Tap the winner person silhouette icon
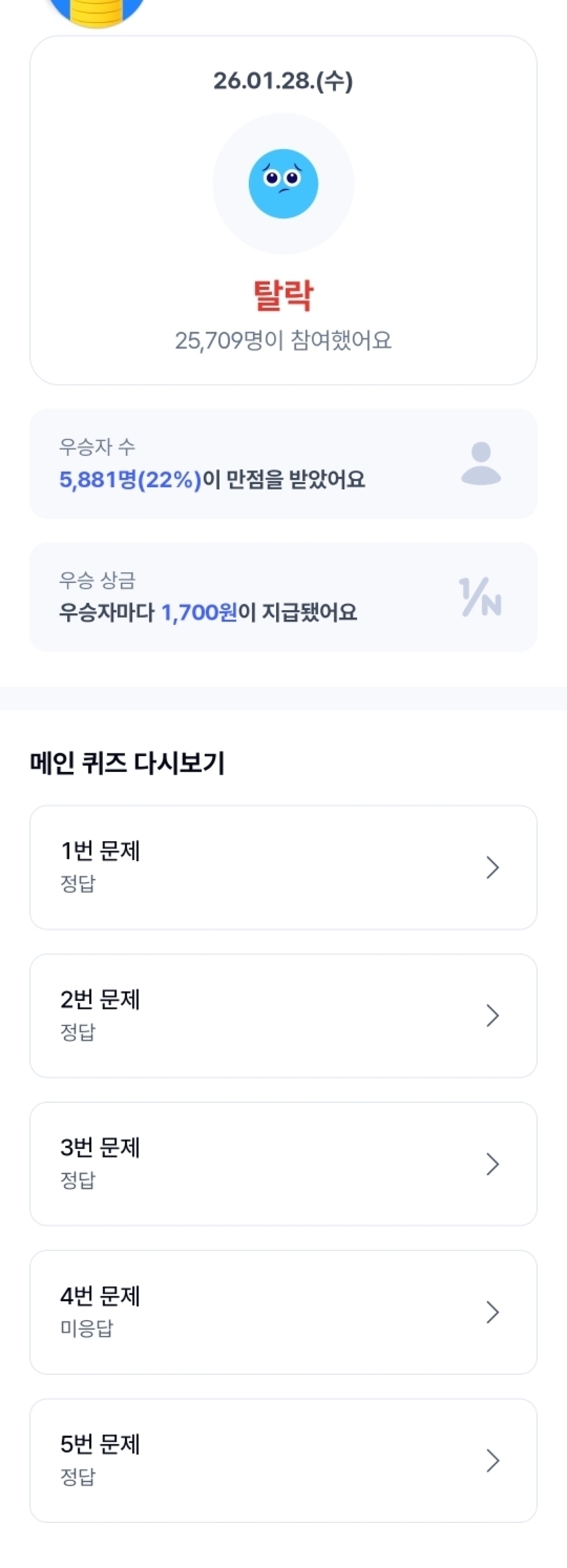 tap(481, 463)
